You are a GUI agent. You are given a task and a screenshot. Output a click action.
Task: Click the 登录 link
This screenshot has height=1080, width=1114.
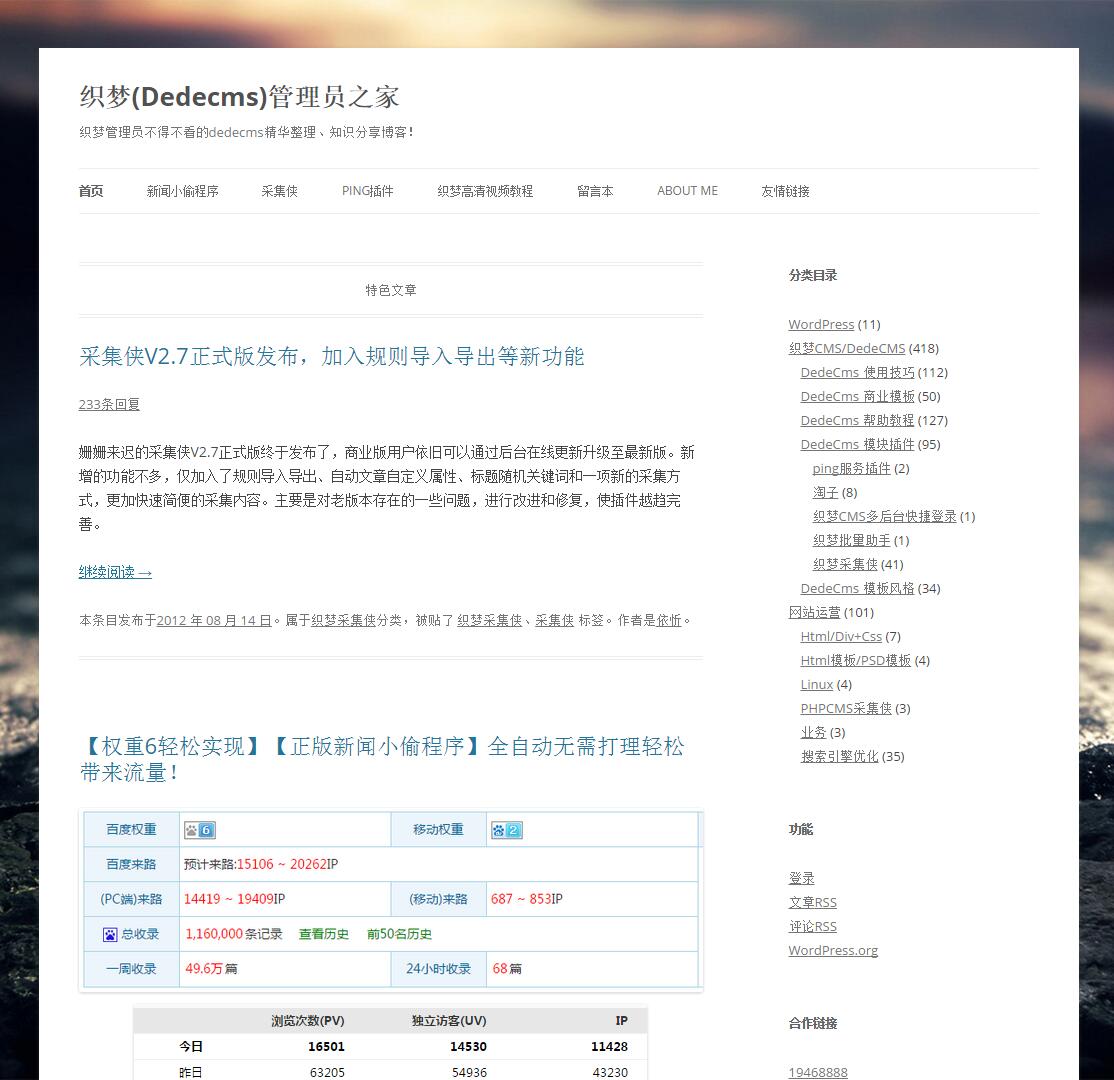coord(801,878)
